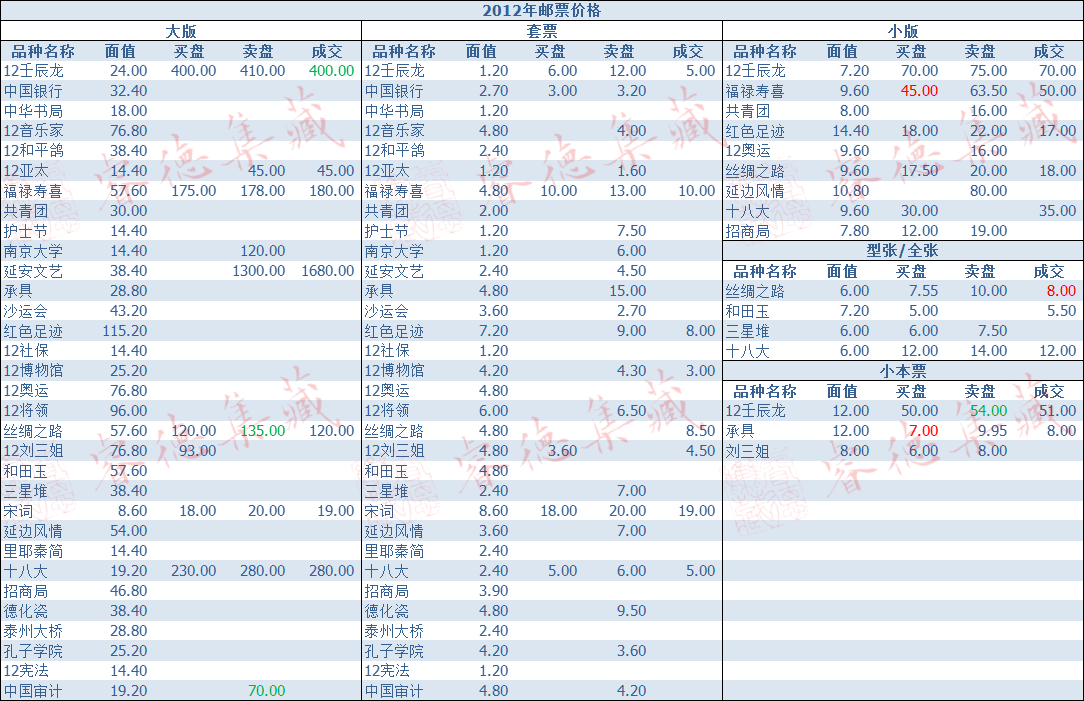The height and width of the screenshot is (701, 1084).
Task: Select 63.50 卖盘 of 福禄寿喜 in 小版
Action: [x=989, y=91]
